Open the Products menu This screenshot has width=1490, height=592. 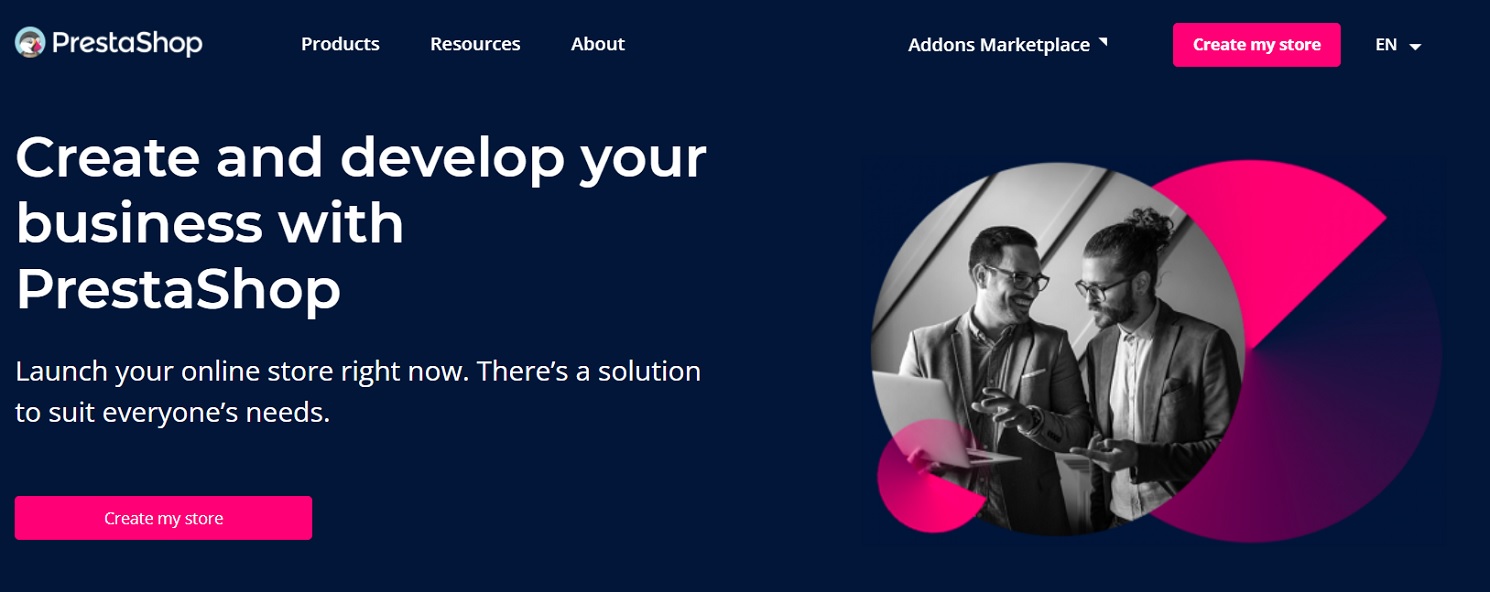[340, 44]
